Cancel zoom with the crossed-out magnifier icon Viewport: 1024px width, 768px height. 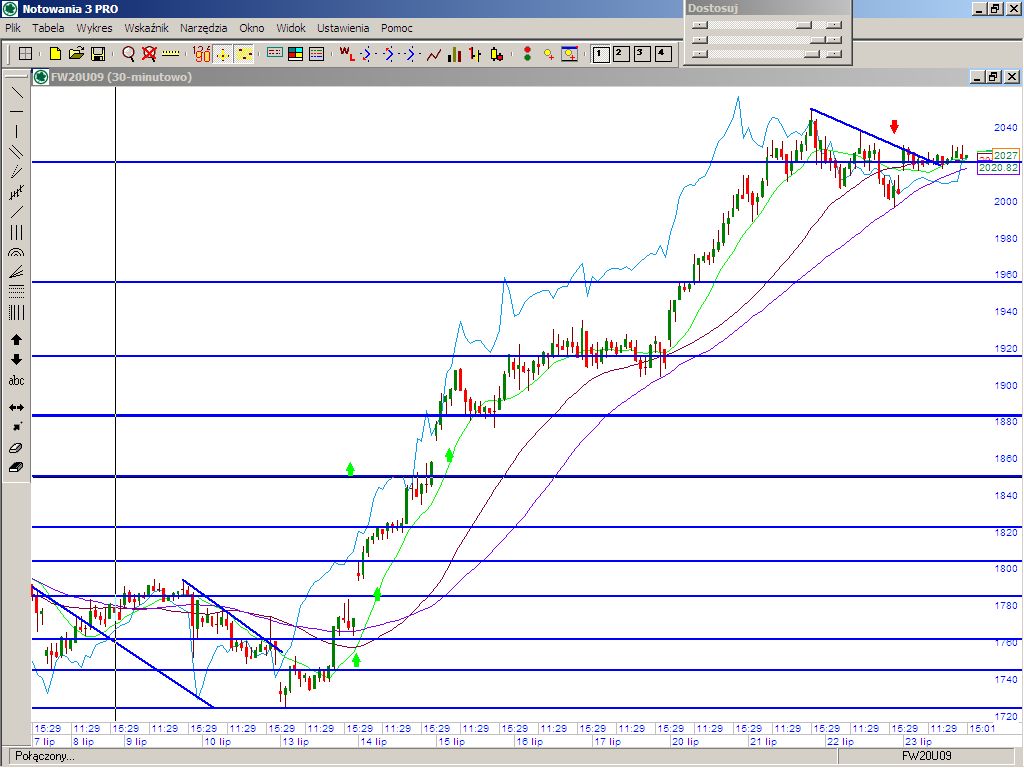coord(150,54)
